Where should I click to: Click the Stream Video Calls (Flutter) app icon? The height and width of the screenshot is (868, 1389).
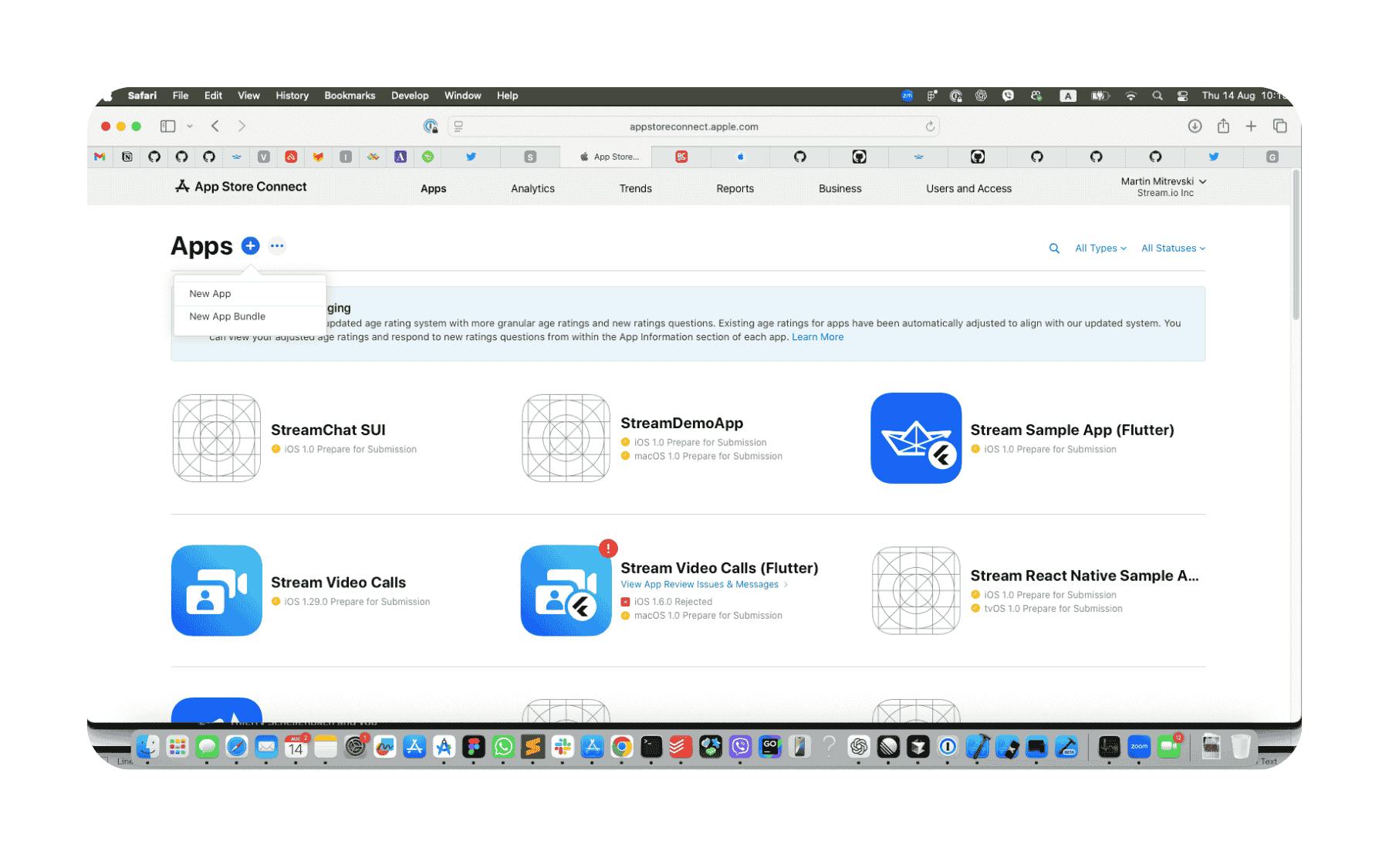tap(566, 590)
